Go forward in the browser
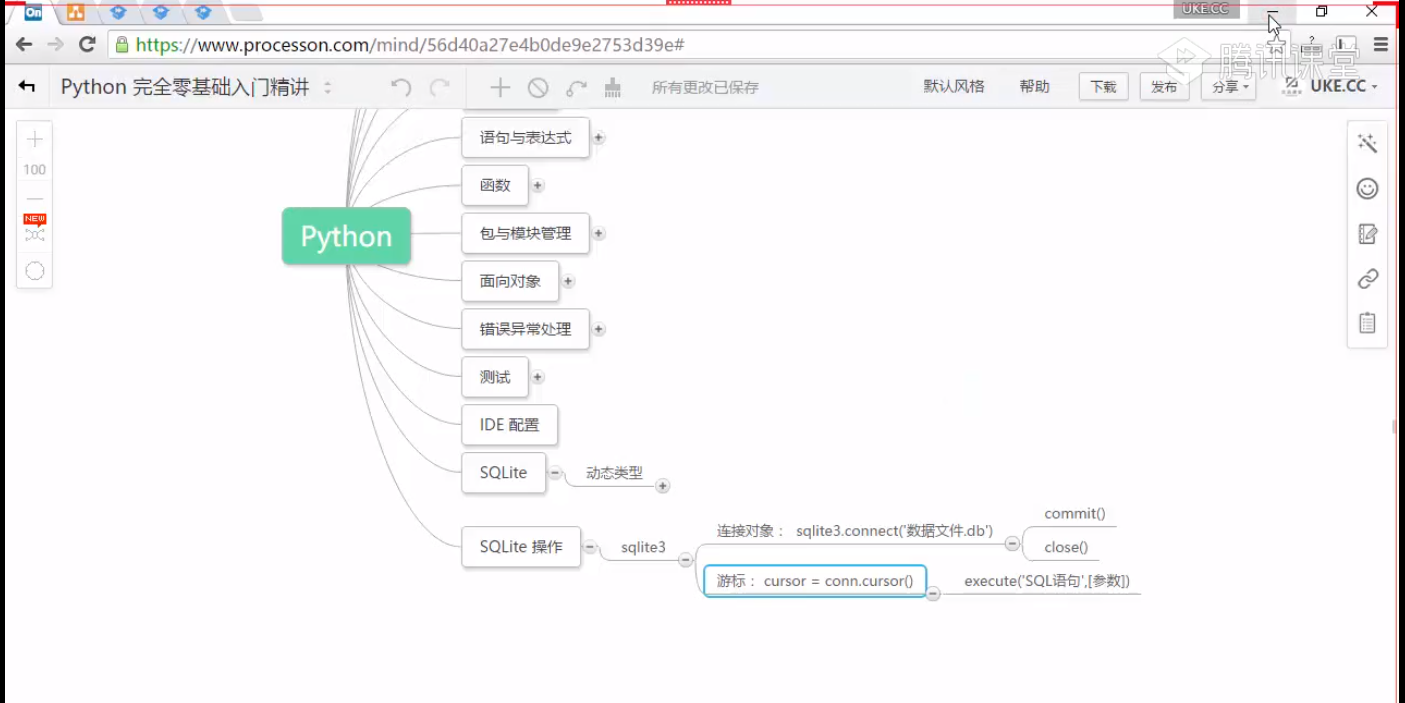 coord(55,45)
